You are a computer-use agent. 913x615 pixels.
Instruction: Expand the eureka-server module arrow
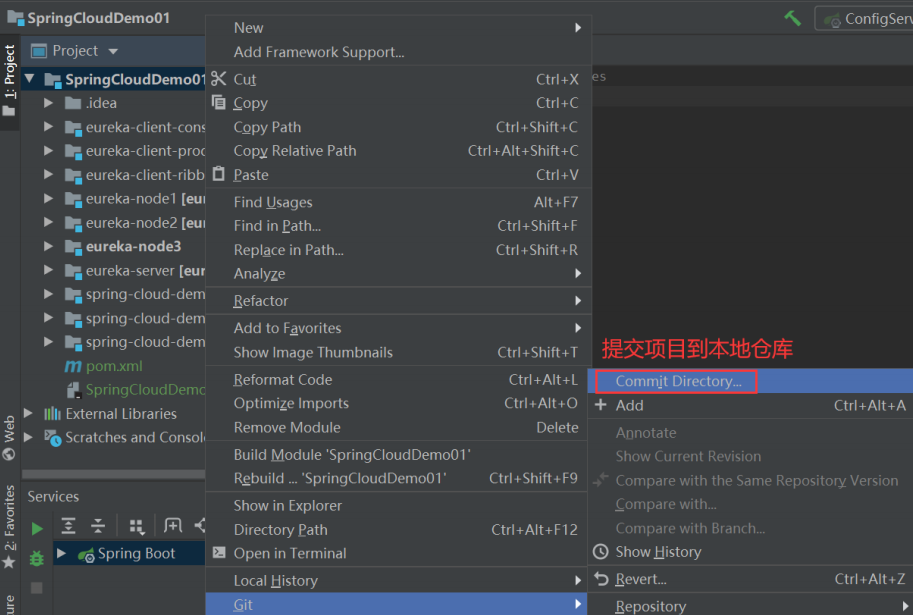(x=48, y=270)
